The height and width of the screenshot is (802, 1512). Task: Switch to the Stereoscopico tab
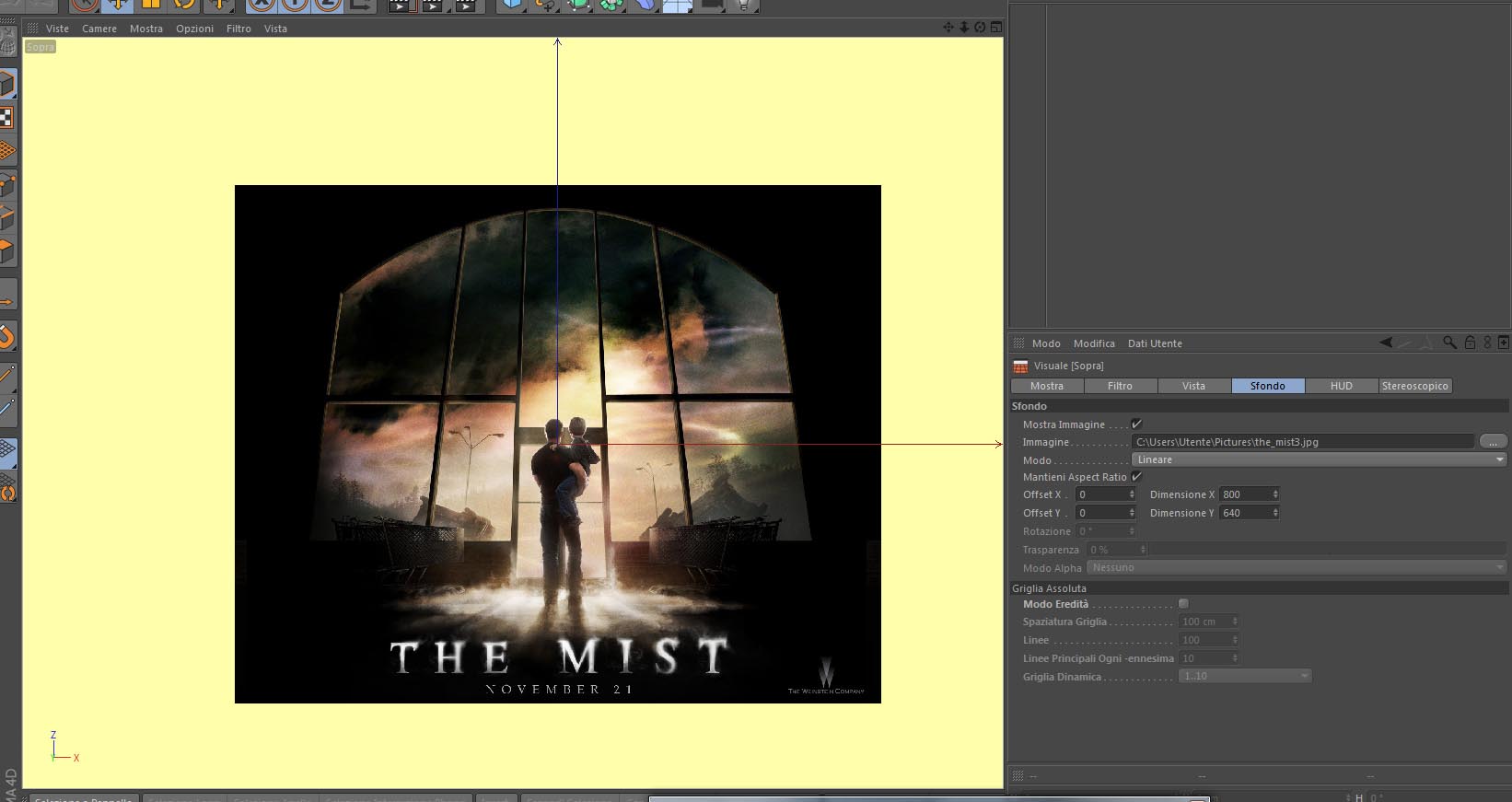[1415, 386]
